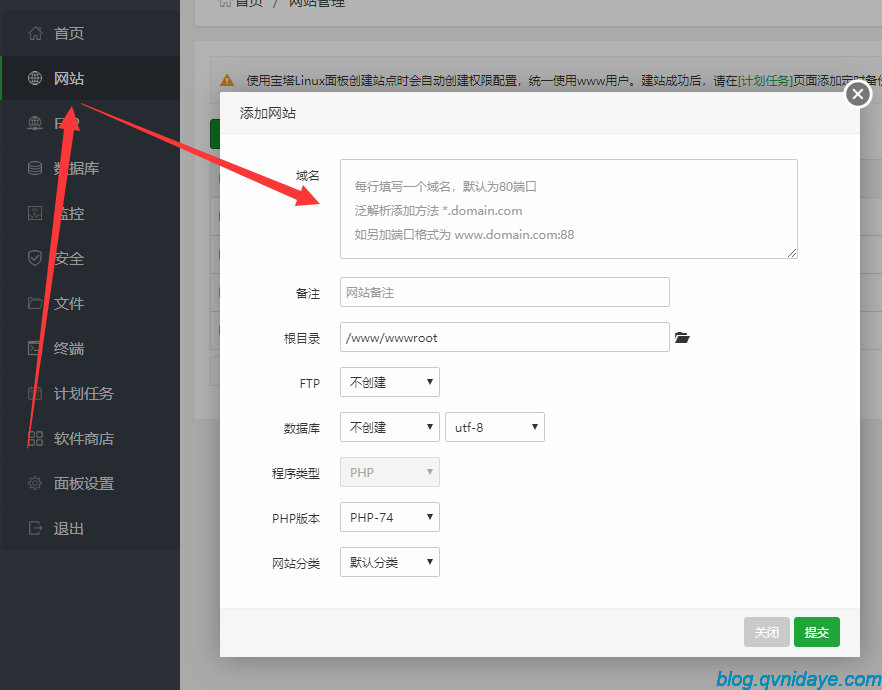Click the 终端 terminal icon
The image size is (882, 690).
(x=35, y=348)
